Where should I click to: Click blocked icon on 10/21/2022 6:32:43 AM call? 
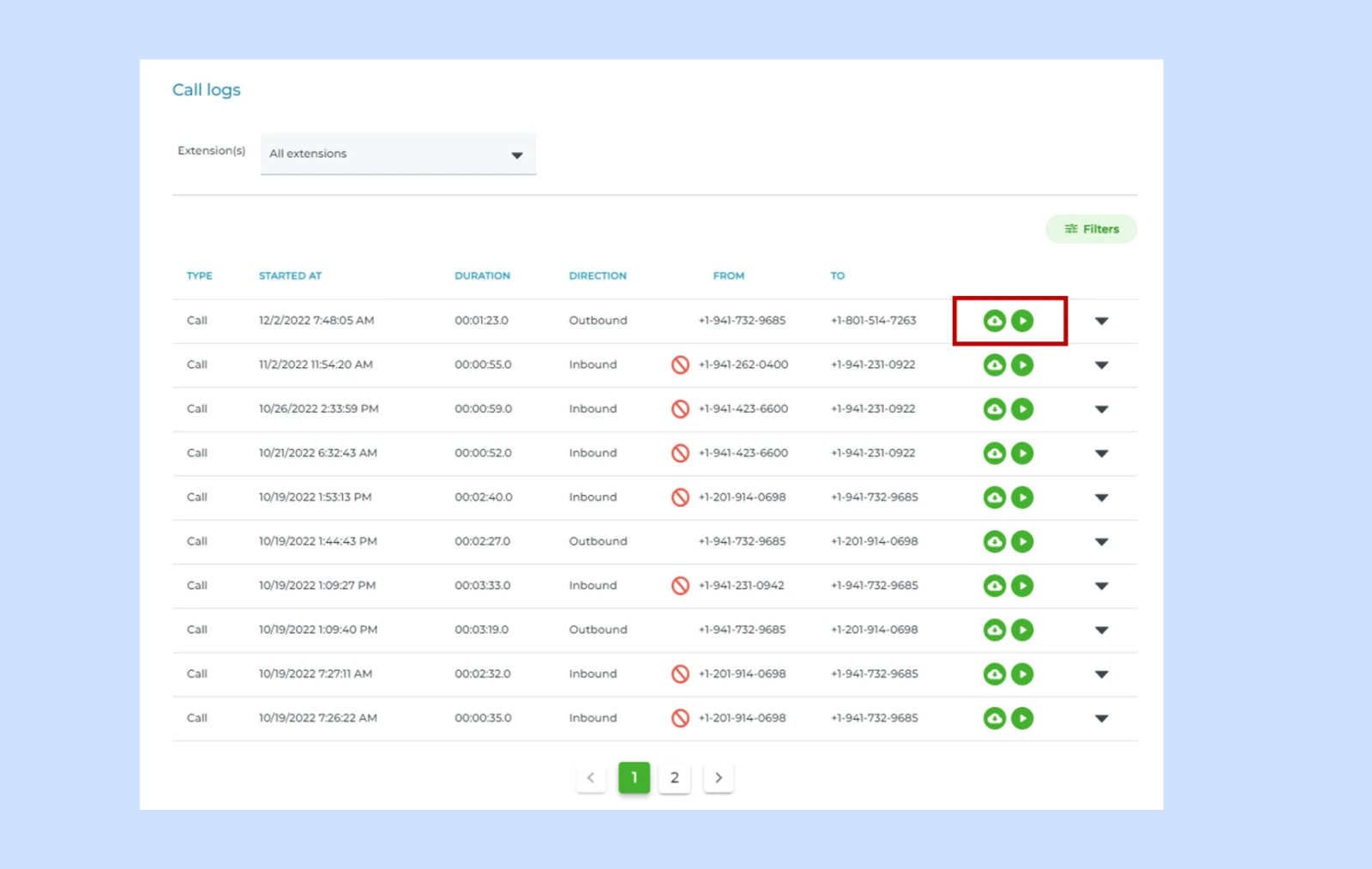[x=680, y=453]
